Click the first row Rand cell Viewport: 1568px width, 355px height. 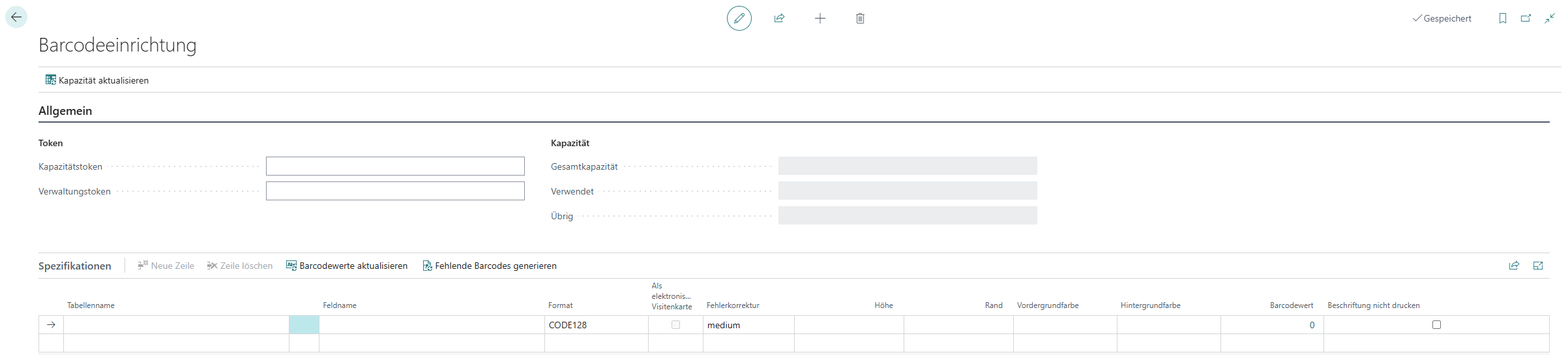(958, 325)
